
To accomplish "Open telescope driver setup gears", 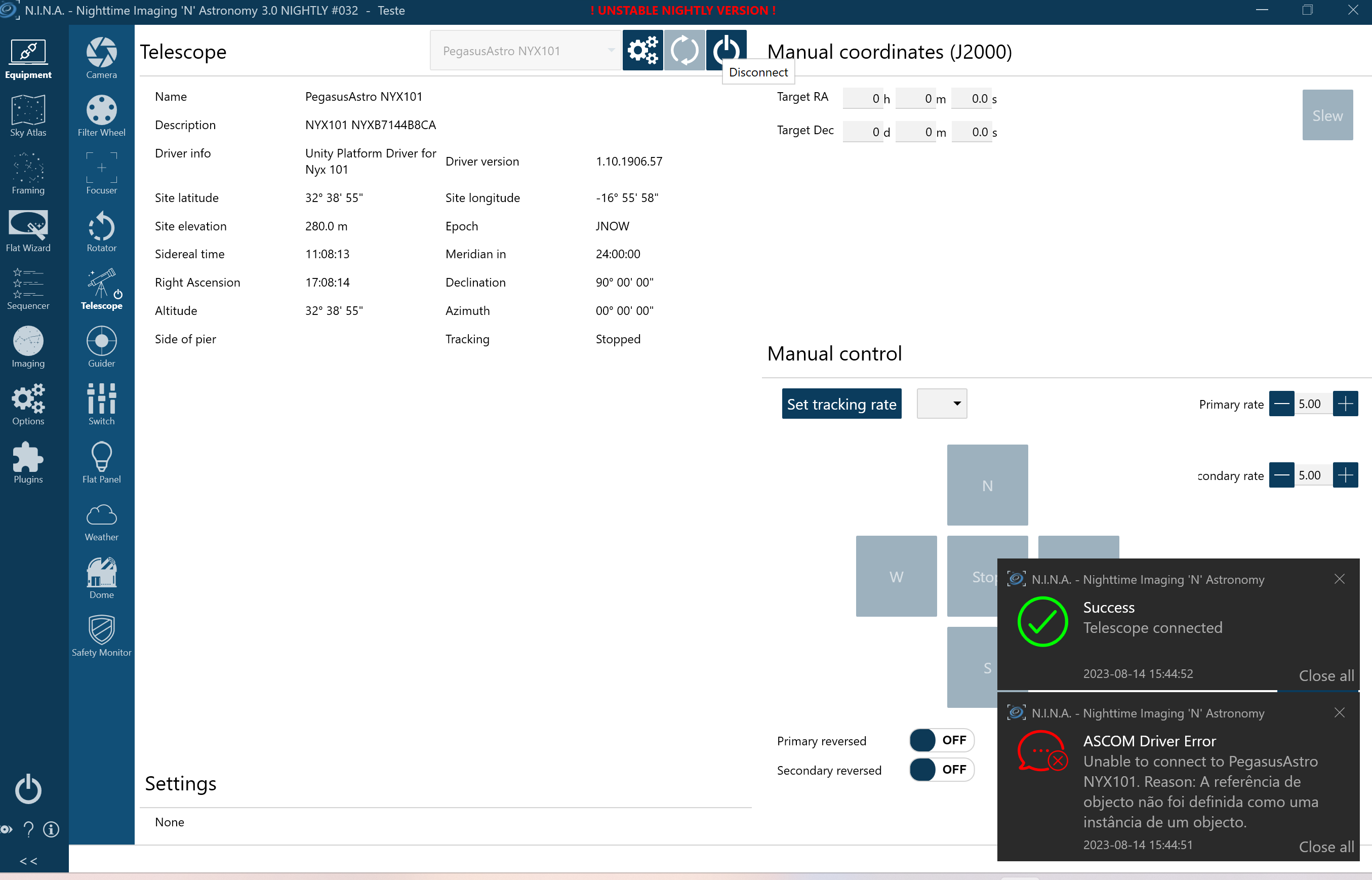I will click(x=642, y=50).
